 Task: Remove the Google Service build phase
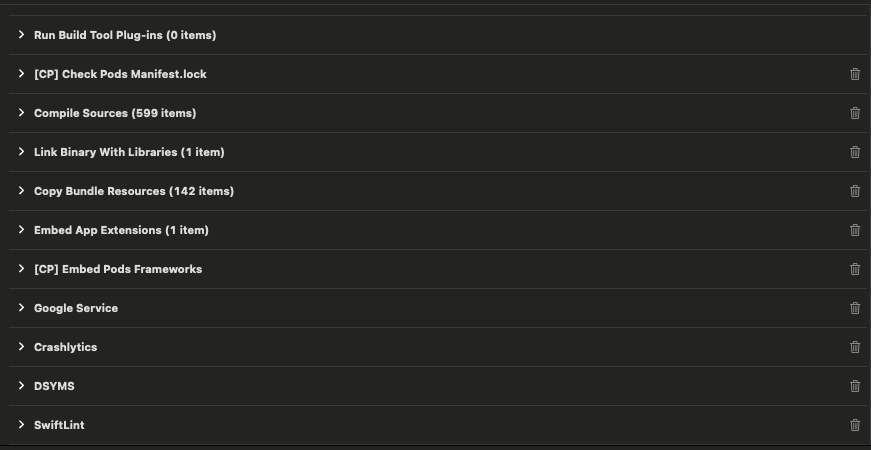point(855,308)
